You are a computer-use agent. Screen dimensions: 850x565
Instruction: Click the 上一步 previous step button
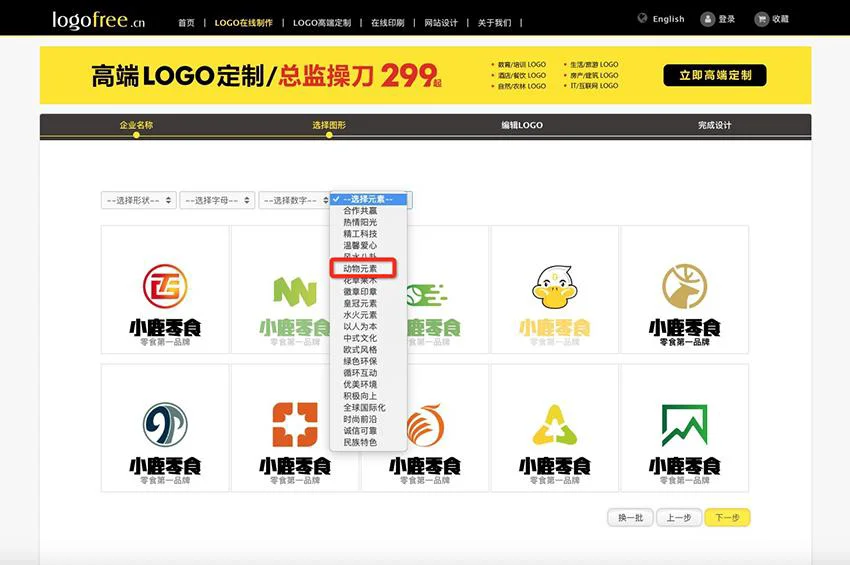pyautogui.click(x=679, y=518)
